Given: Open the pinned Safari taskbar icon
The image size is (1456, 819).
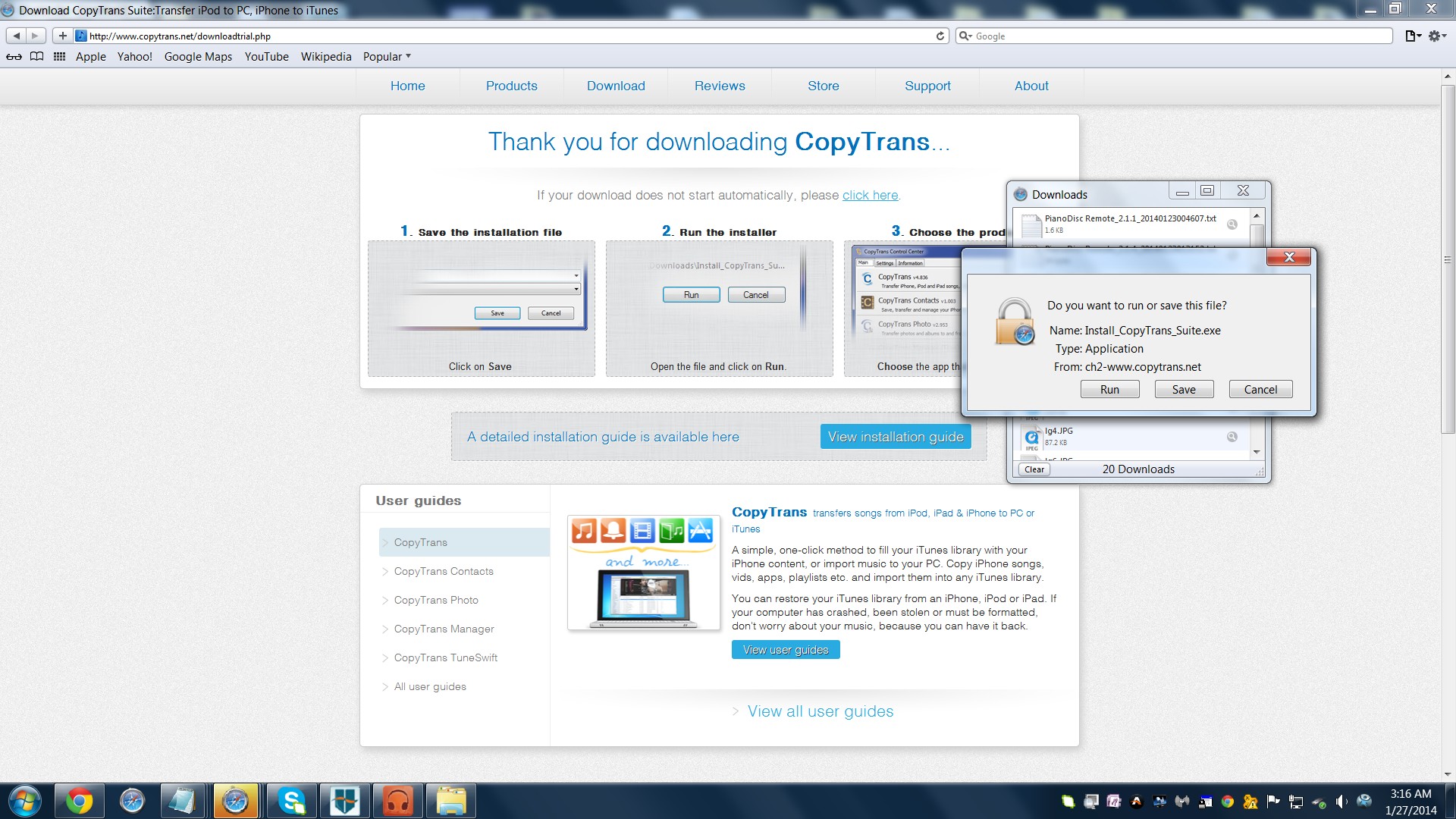Looking at the screenshot, I should pyautogui.click(x=133, y=801).
